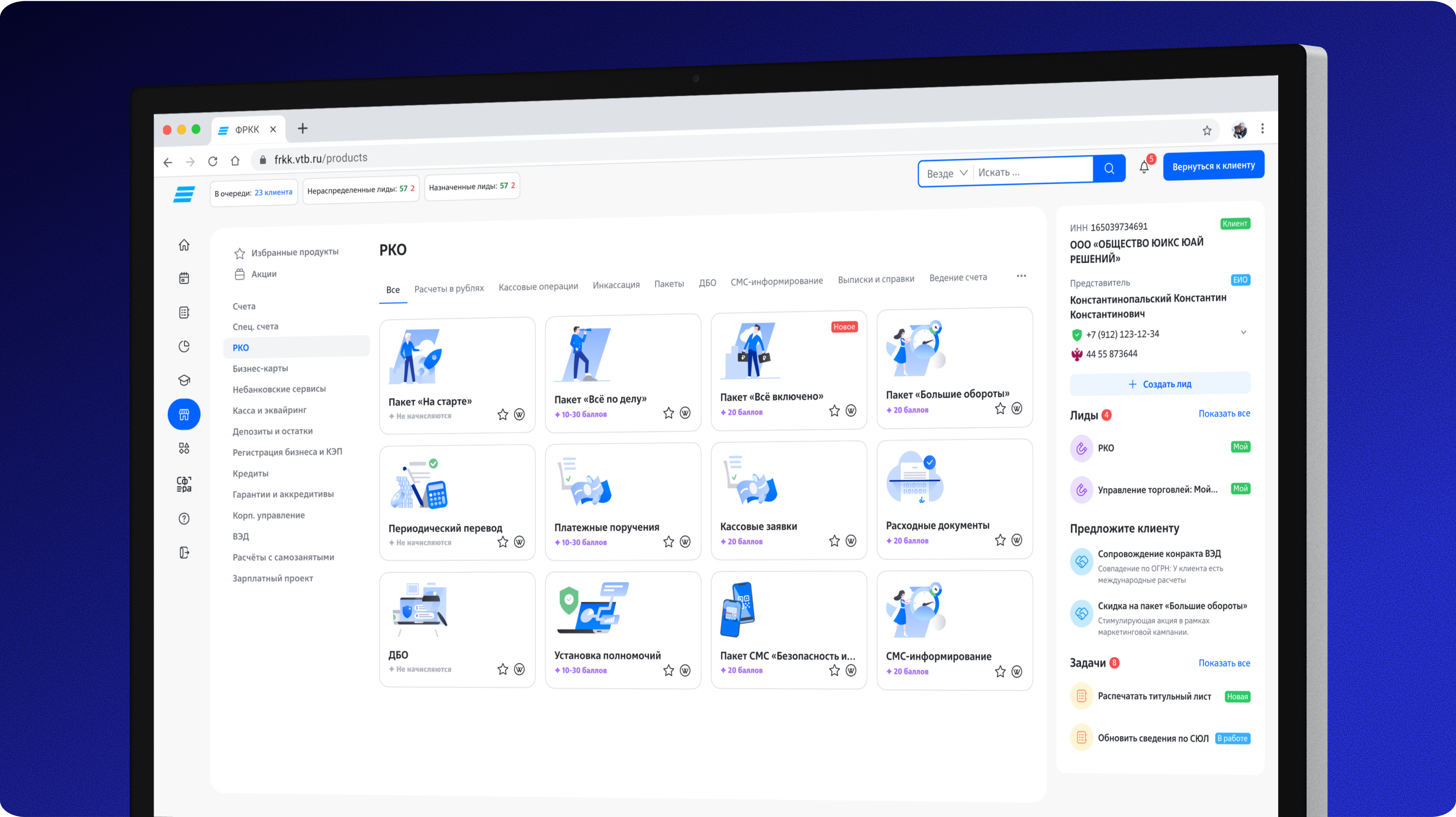Select Касса и эквайринг category

coord(270,410)
